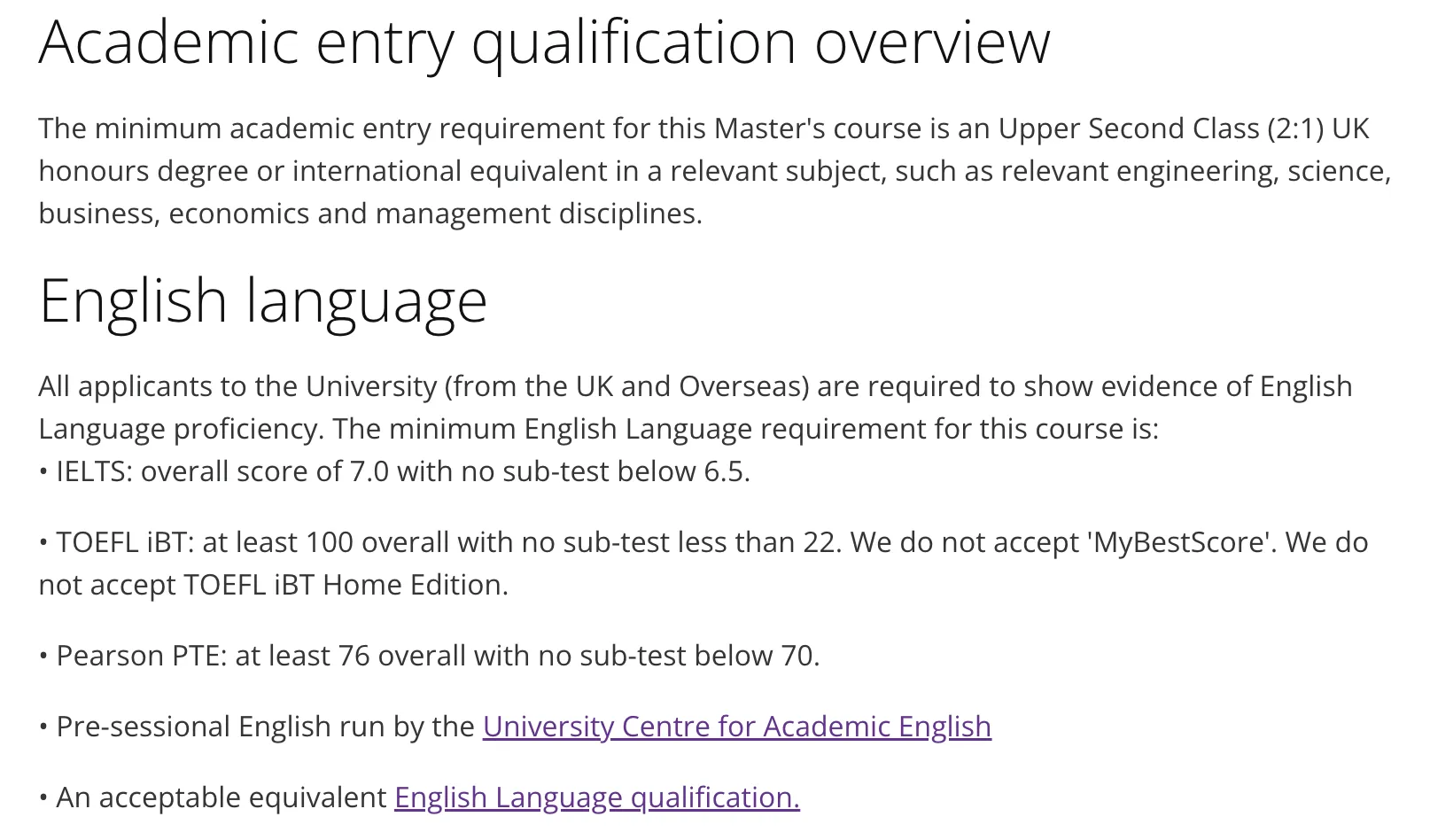The width and height of the screenshot is (1430, 840).
Task: Click the Pre-sessional English run by text
Action: point(265,727)
